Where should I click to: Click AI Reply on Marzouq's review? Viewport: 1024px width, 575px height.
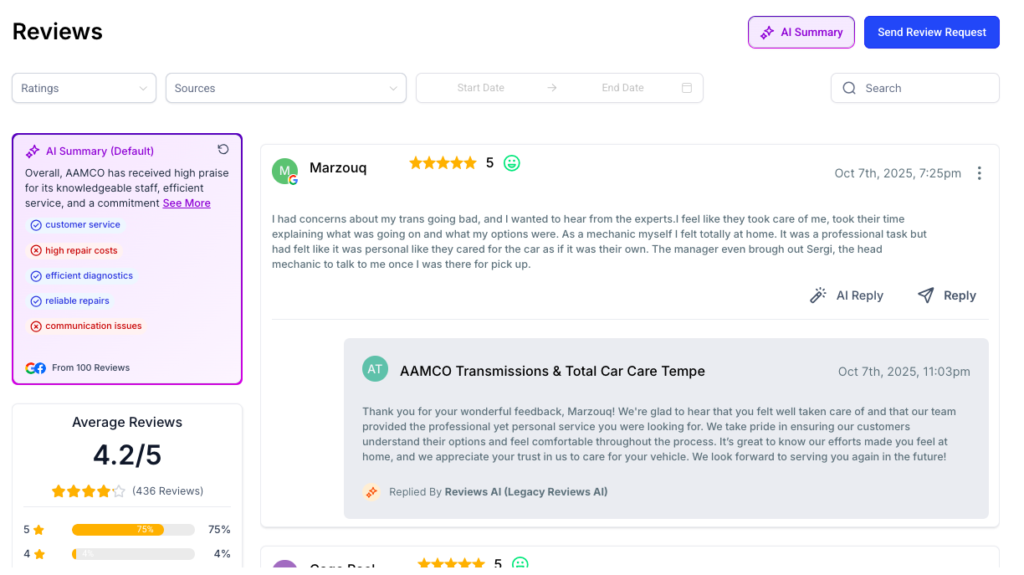point(846,295)
